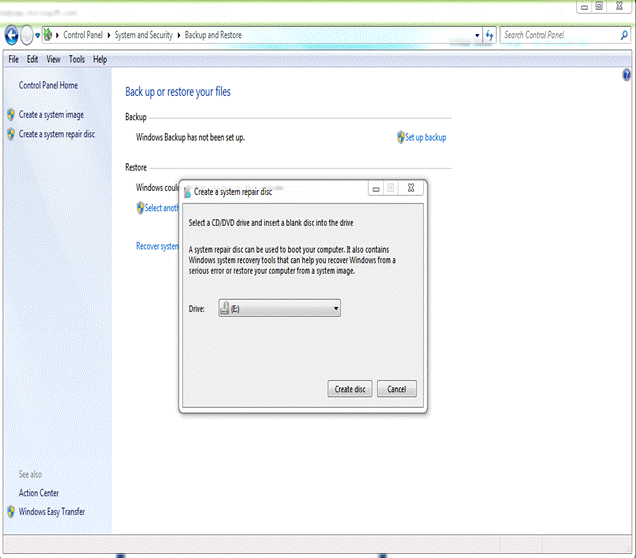Image resolution: width=636 pixels, height=558 pixels.
Task: Open the Help menu
Action: 100,60
